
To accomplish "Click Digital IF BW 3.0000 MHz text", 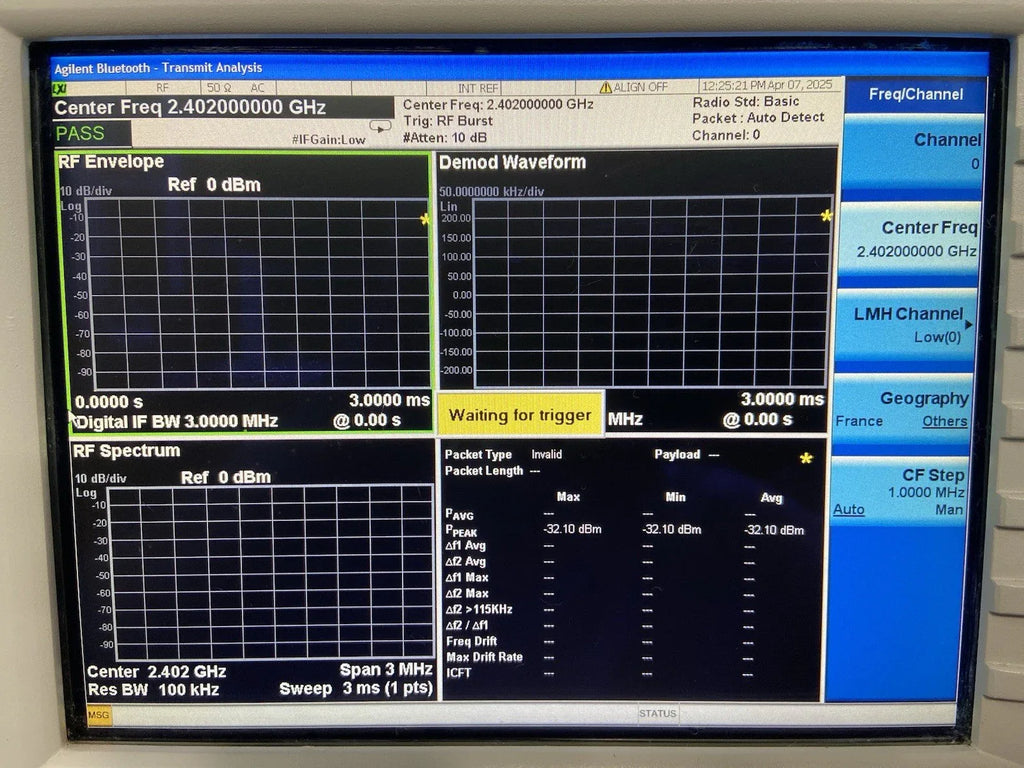I will pos(177,421).
